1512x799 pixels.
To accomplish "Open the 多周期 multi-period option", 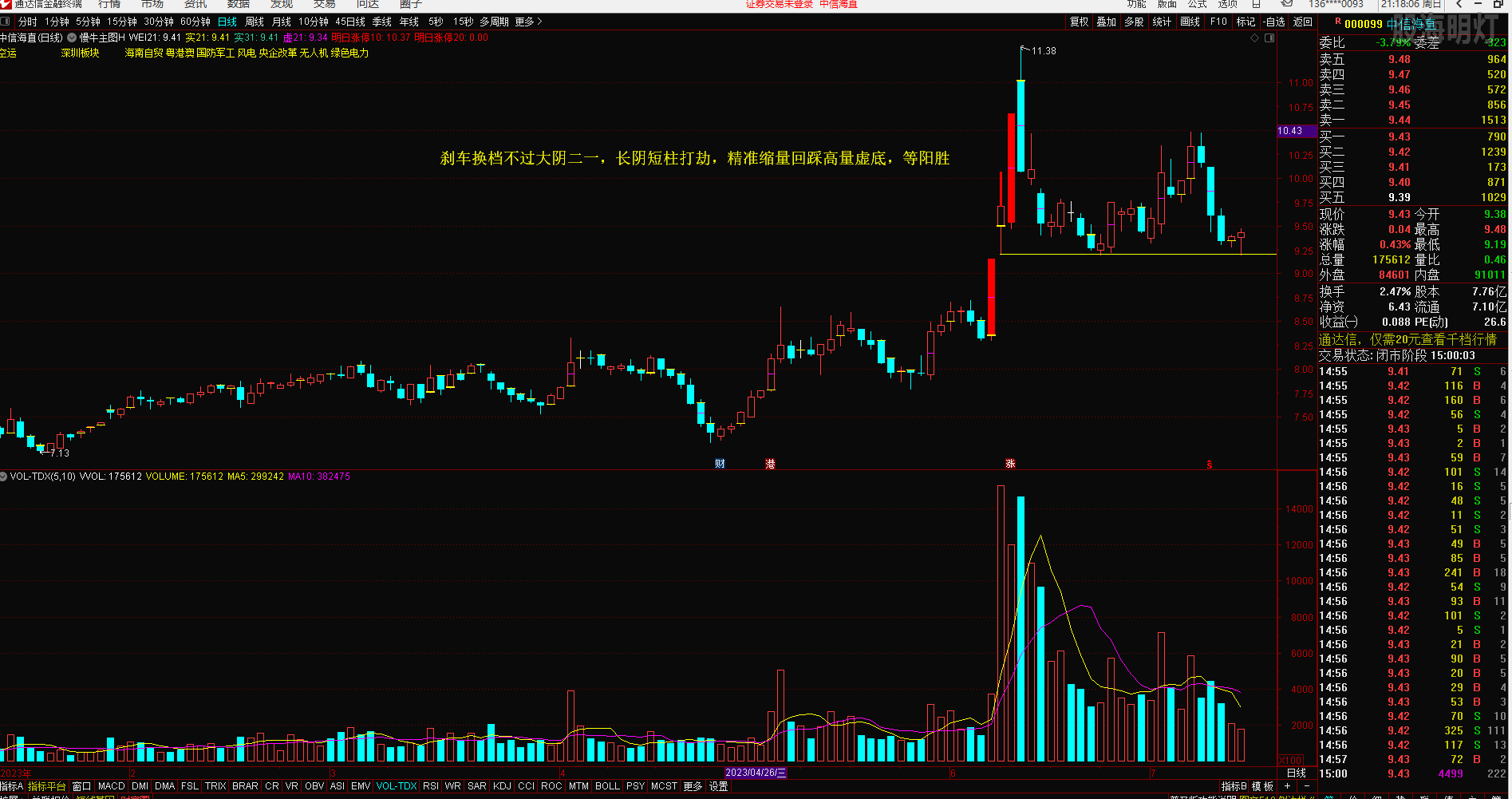I will [x=494, y=22].
